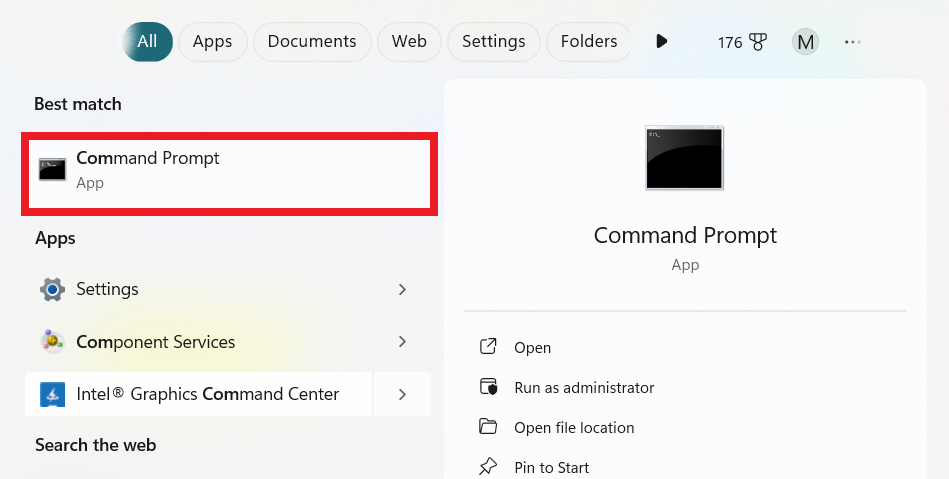Click the Search the web heading

tap(96, 445)
